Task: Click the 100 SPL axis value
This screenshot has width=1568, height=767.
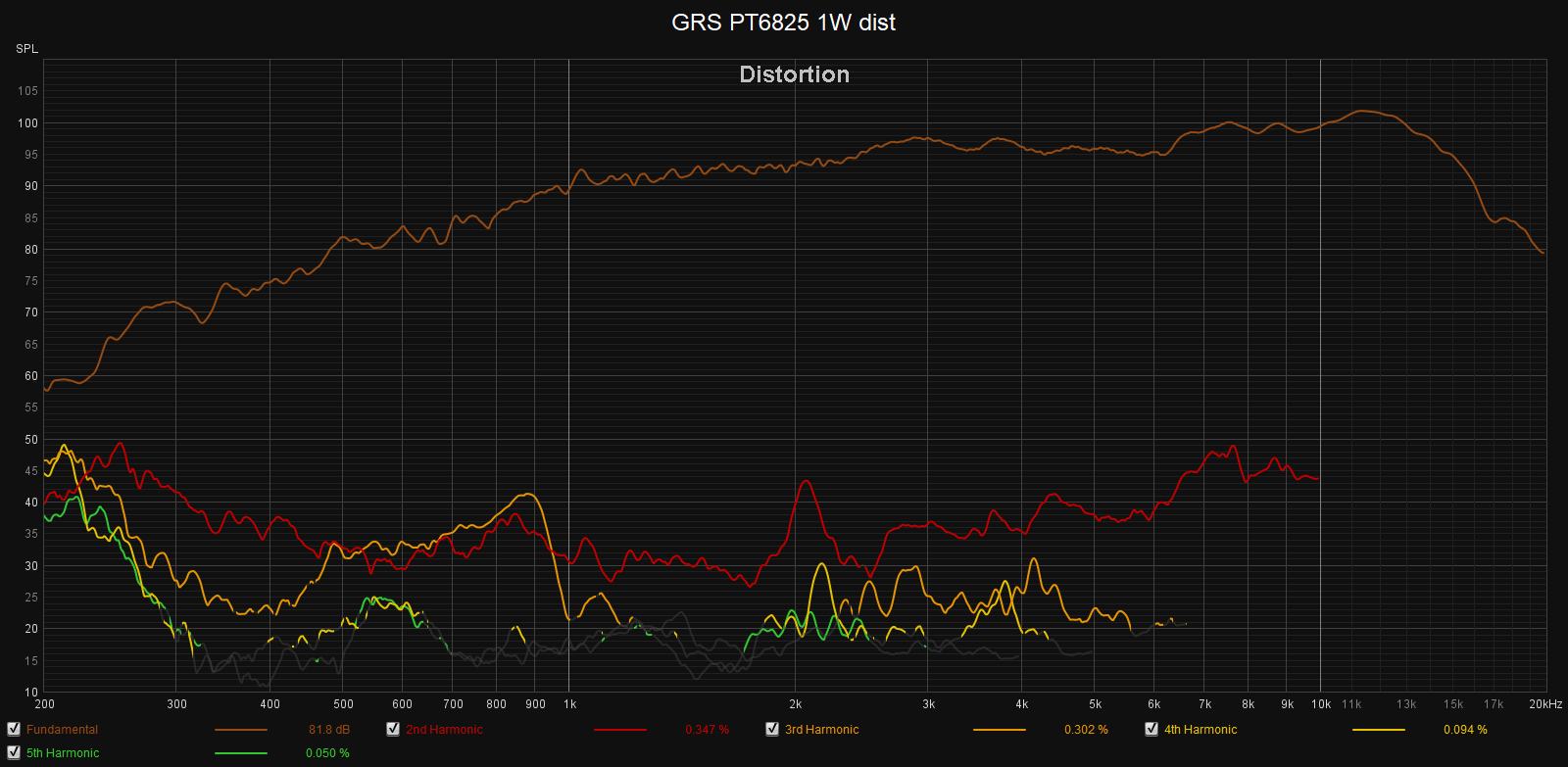Action: (x=27, y=123)
